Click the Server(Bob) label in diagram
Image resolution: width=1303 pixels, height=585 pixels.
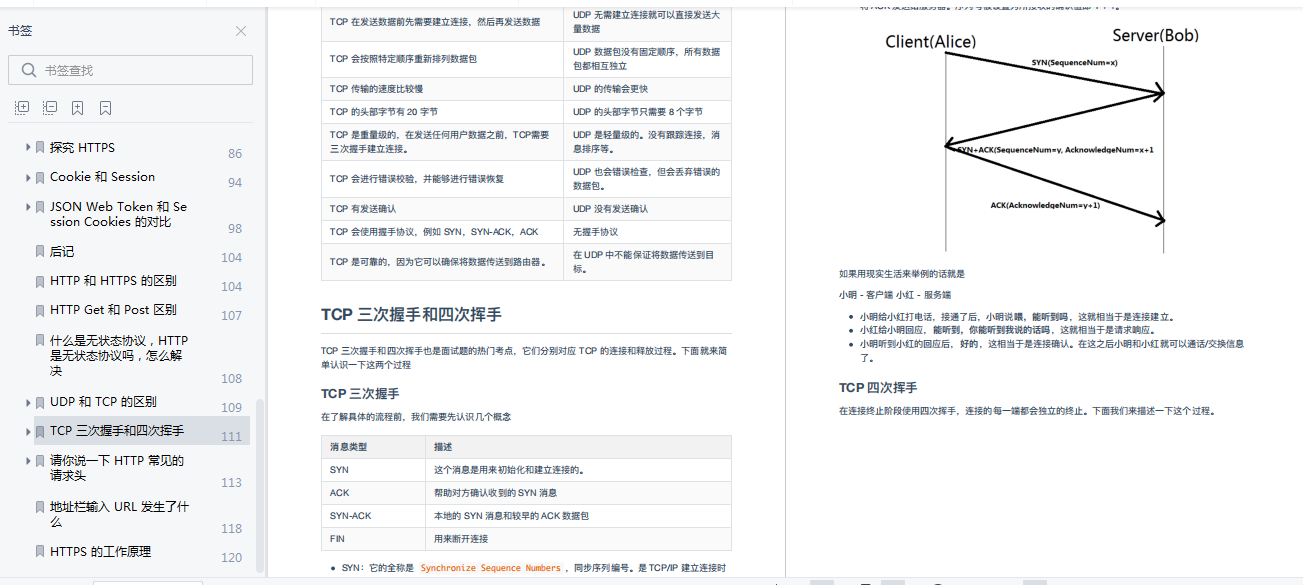click(1155, 35)
